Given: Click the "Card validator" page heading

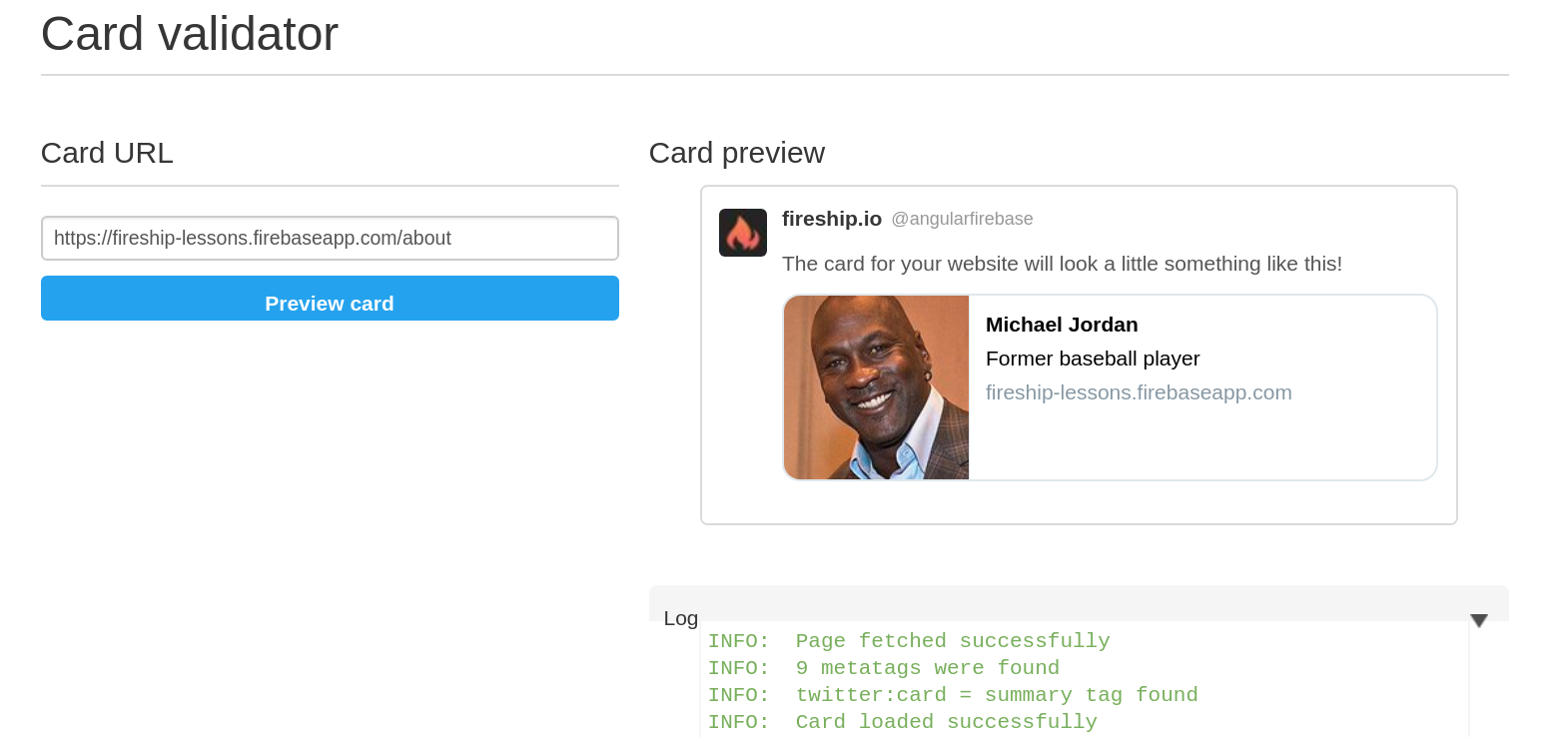Looking at the screenshot, I should point(190,34).
